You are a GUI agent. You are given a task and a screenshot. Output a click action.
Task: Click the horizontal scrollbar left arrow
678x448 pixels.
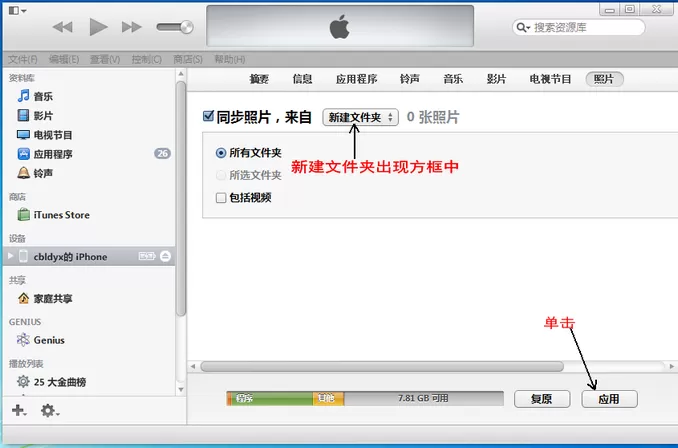tap(193, 366)
